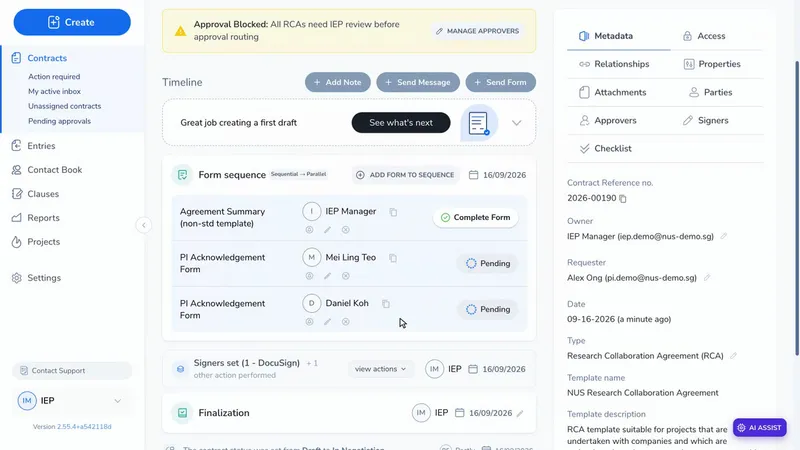This screenshot has height=450, width=800.
Task: Click See what's next button
Action: tap(401, 123)
